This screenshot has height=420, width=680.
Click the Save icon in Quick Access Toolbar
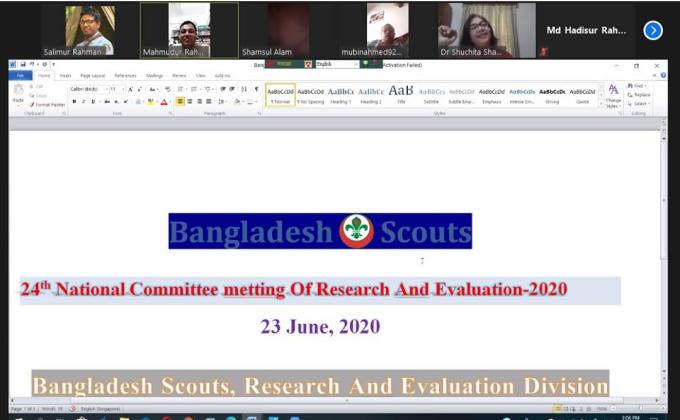click(23, 65)
